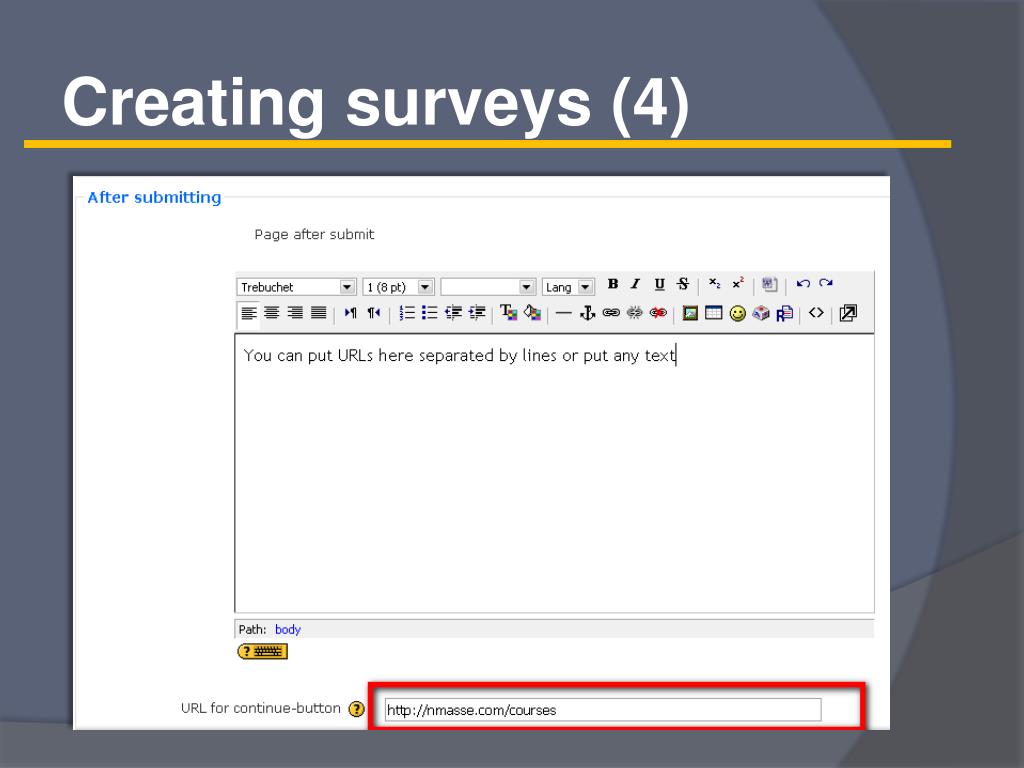Open the Trebuchet font dropdown
Viewport: 1024px width, 768px height.
point(296,287)
